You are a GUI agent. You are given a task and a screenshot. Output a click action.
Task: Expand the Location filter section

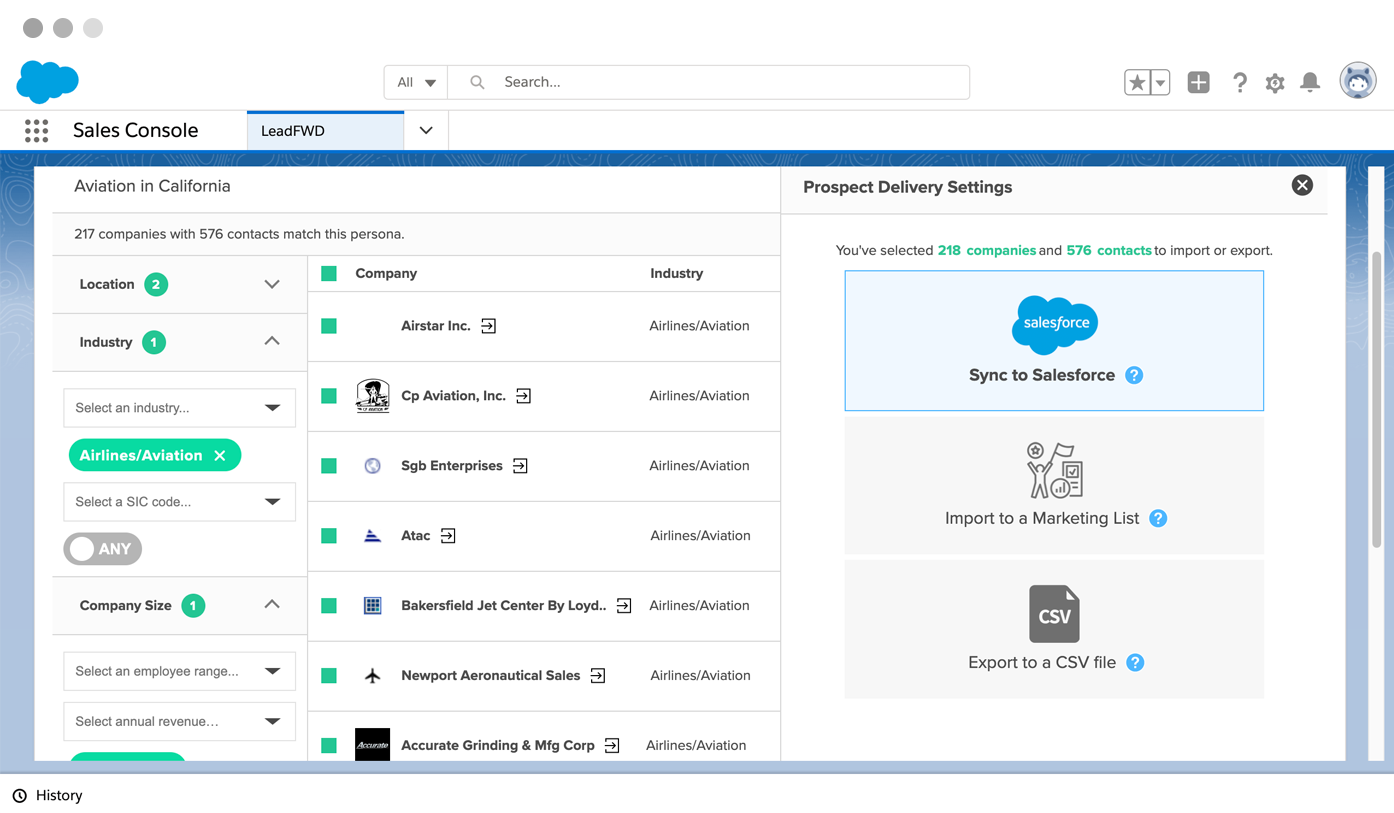point(272,284)
